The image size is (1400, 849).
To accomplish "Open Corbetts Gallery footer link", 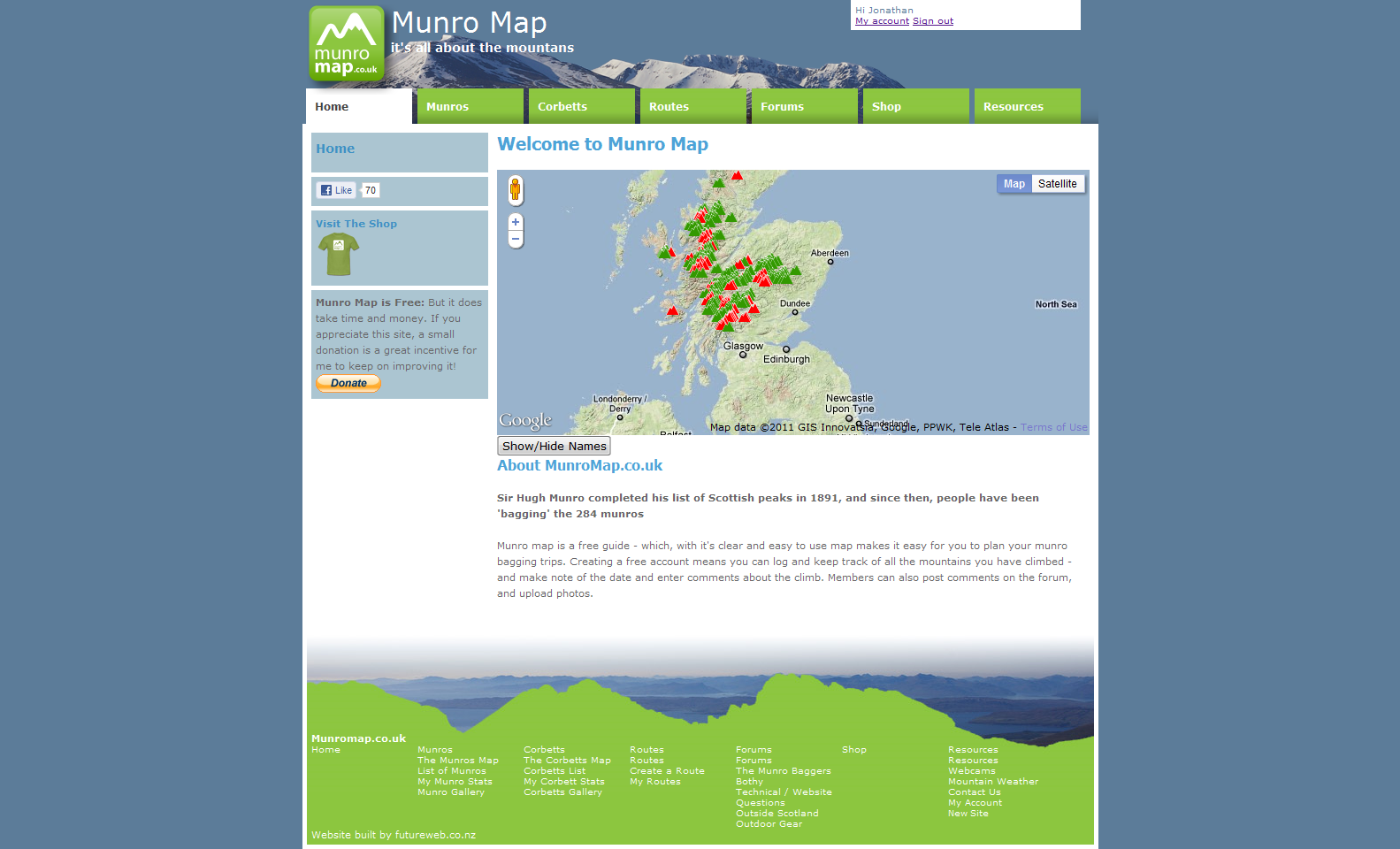I will coord(562,792).
